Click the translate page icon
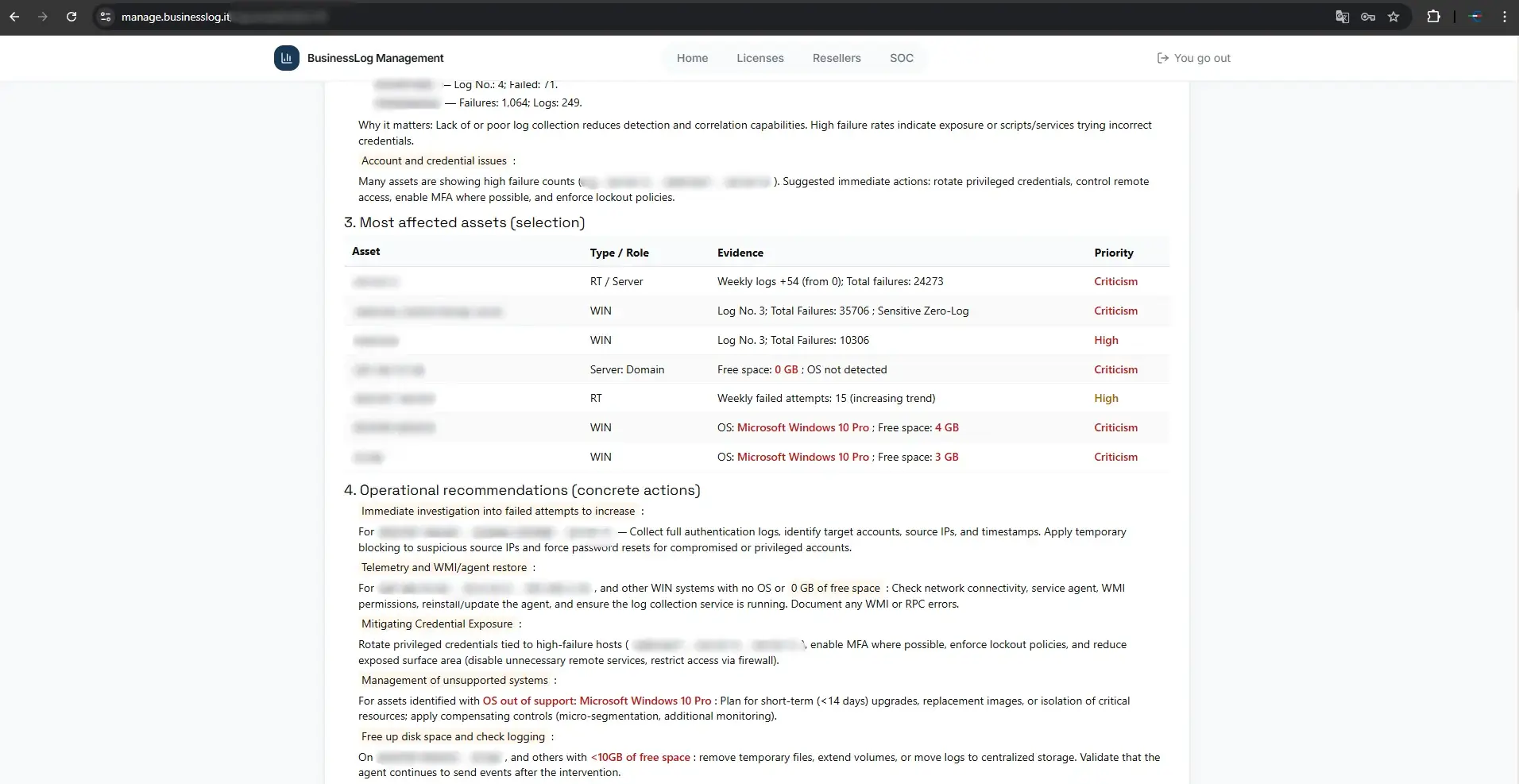 click(1343, 17)
